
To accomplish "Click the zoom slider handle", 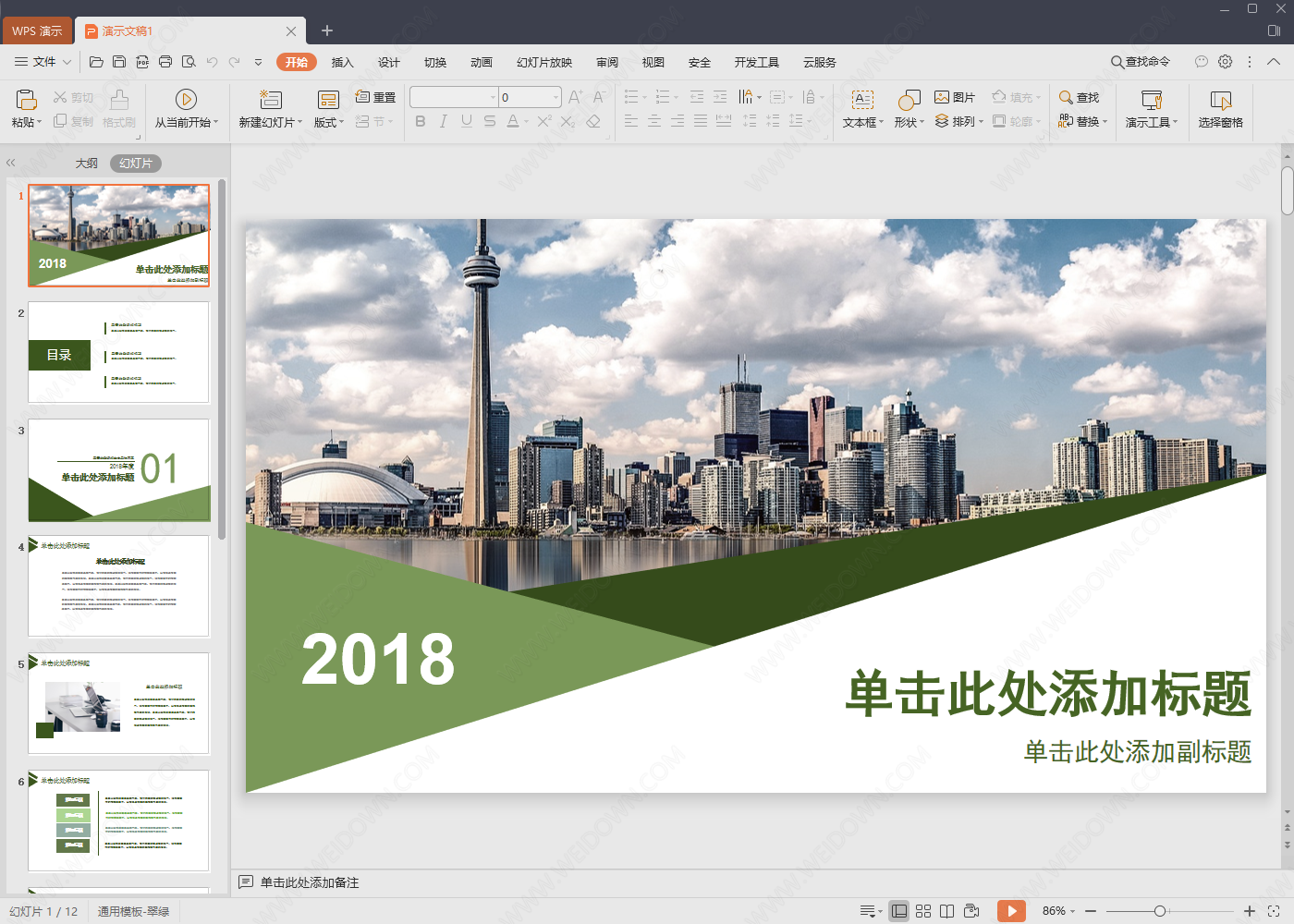I will click(1159, 911).
